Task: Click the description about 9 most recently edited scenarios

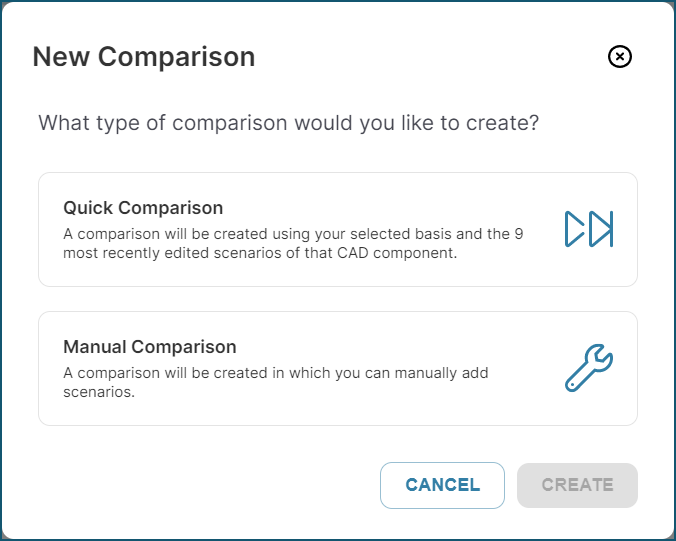Action: tap(293, 243)
